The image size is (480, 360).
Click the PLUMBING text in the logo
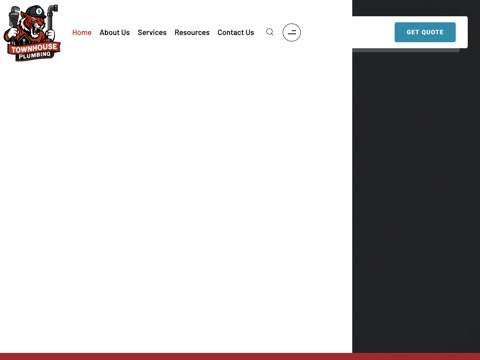pyautogui.click(x=35, y=55)
